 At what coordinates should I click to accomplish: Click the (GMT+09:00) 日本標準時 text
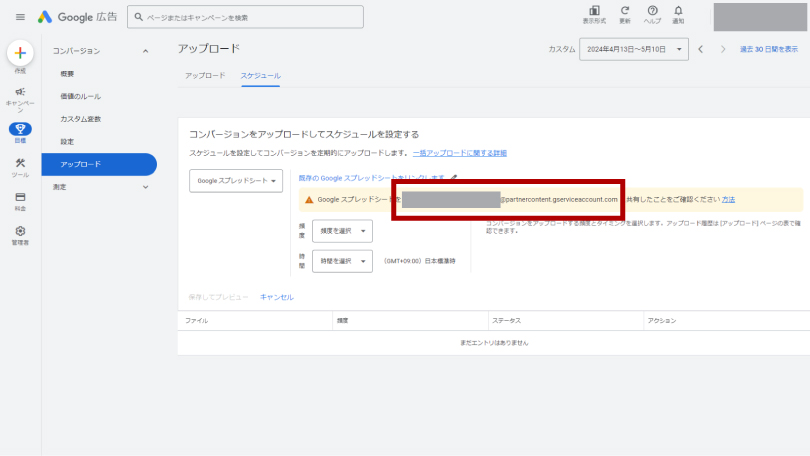(x=419, y=261)
